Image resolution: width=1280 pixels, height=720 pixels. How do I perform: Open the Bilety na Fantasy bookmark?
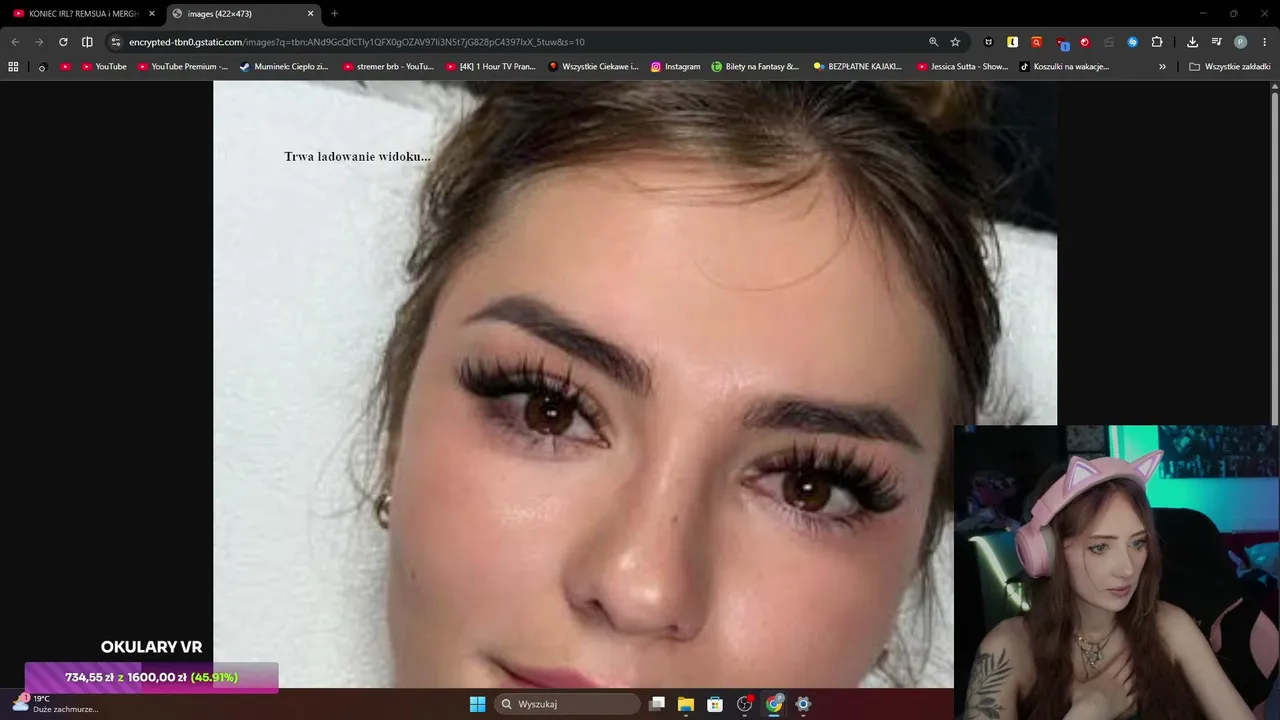pos(756,67)
